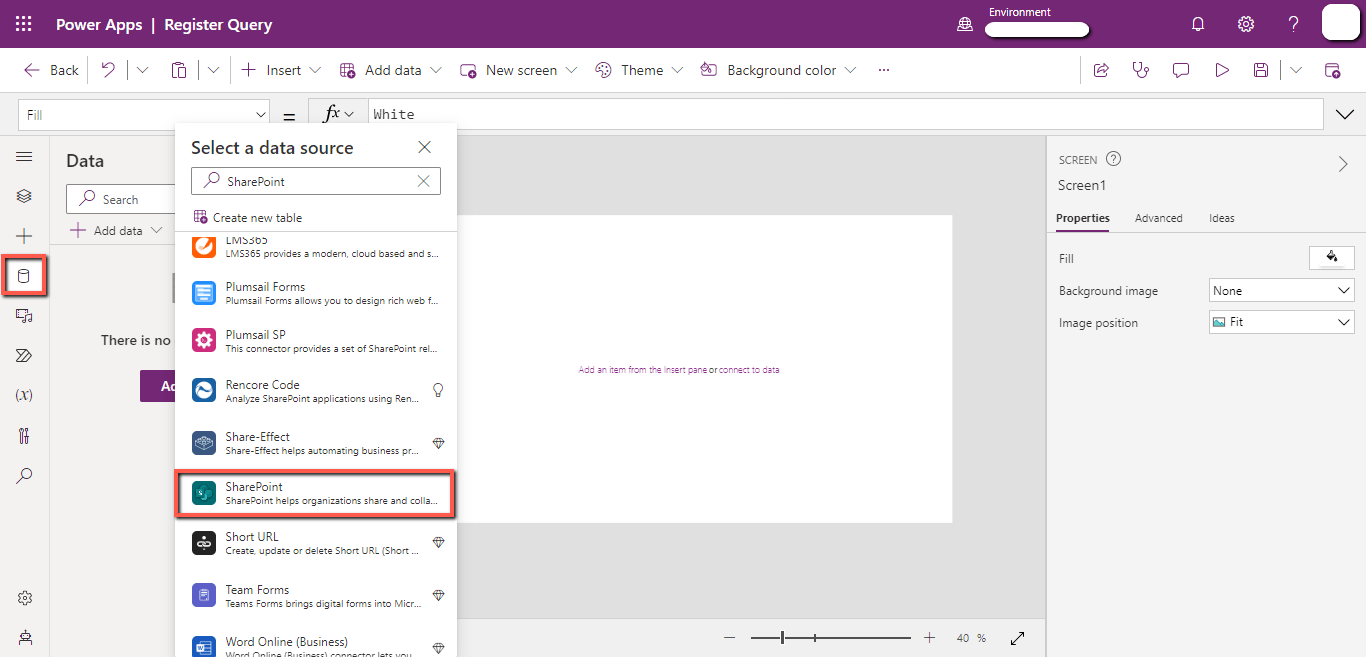
Task: Click the help question mark icon
Action: [x=1294, y=24]
